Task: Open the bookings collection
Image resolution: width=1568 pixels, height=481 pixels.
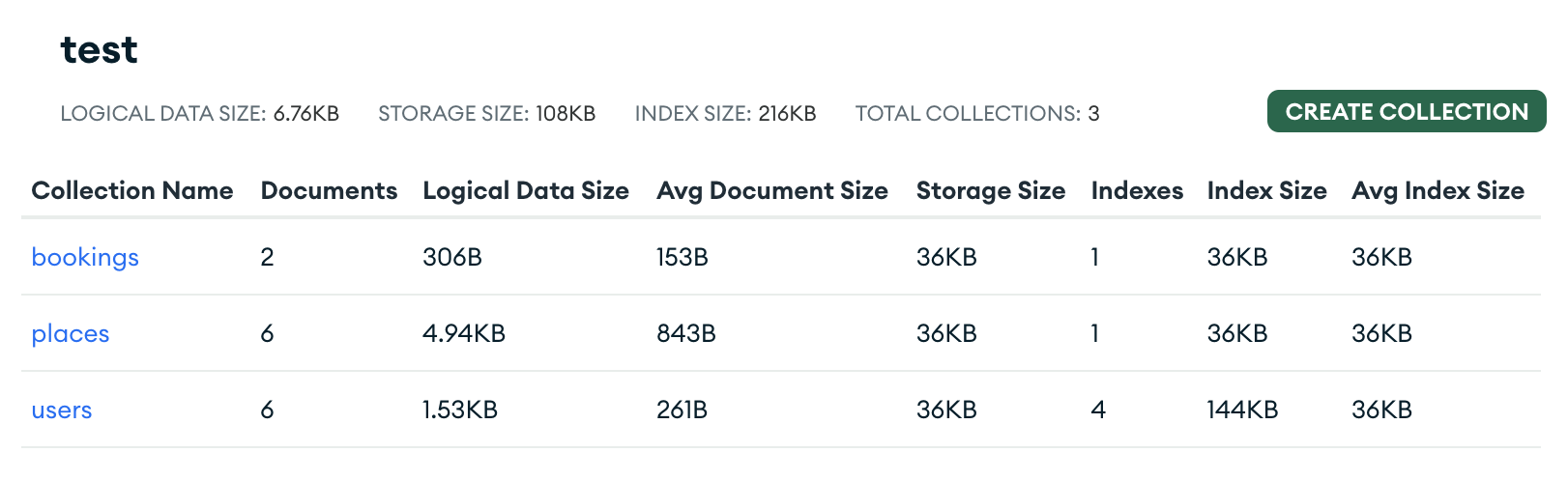Action: (85, 257)
